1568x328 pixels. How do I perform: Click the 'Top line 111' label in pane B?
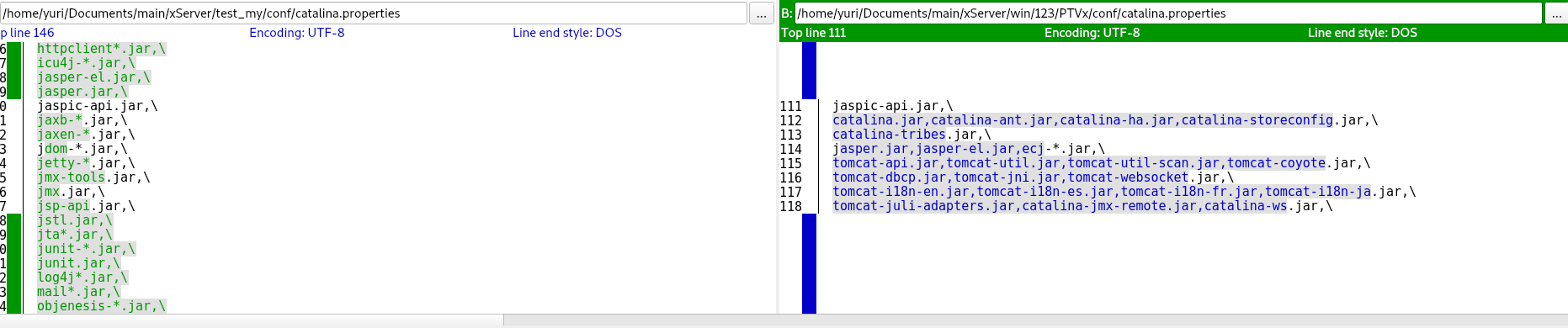(x=814, y=33)
